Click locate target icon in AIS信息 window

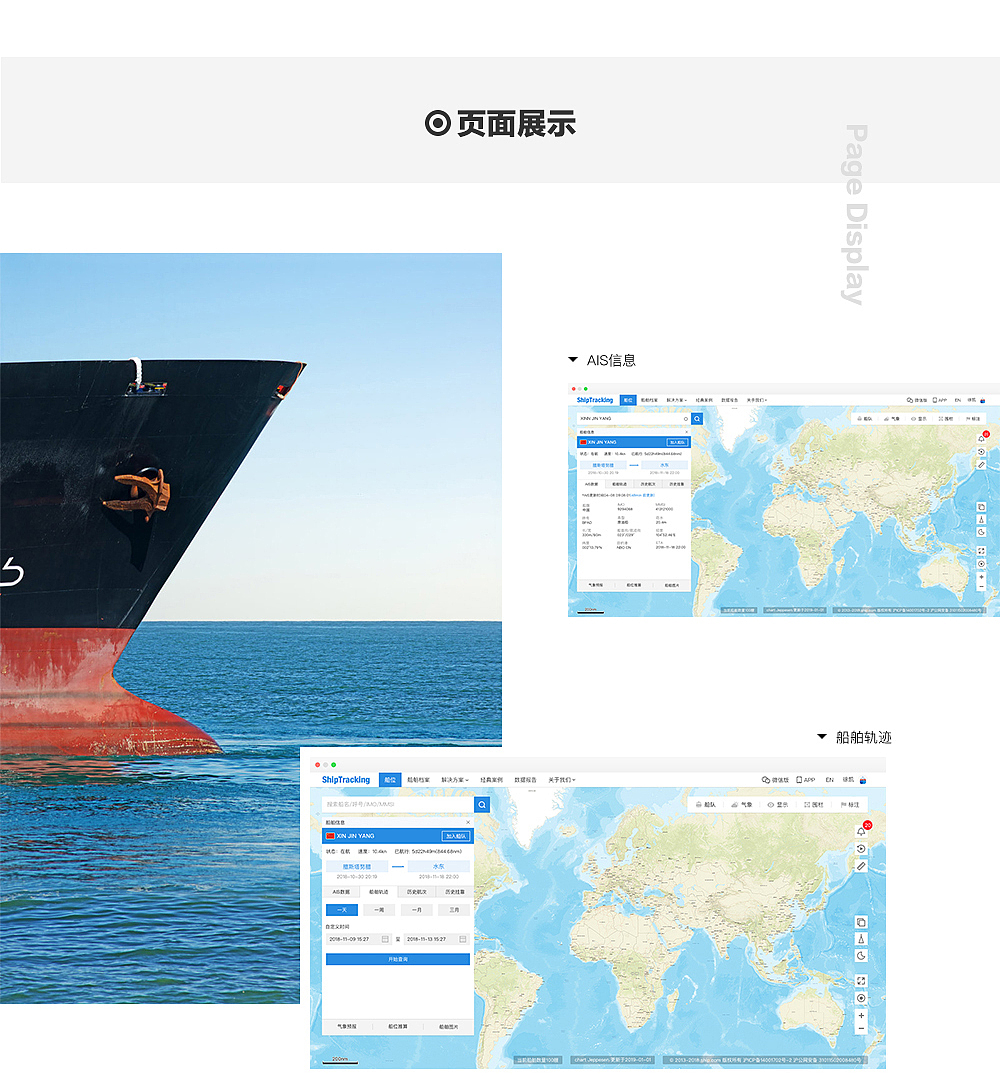pos(981,564)
